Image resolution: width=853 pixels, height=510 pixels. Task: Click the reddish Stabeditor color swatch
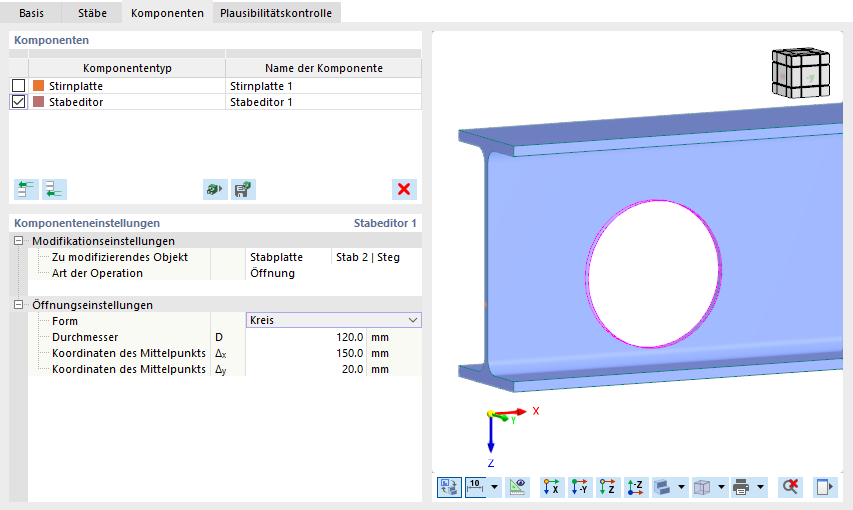click(x=39, y=102)
